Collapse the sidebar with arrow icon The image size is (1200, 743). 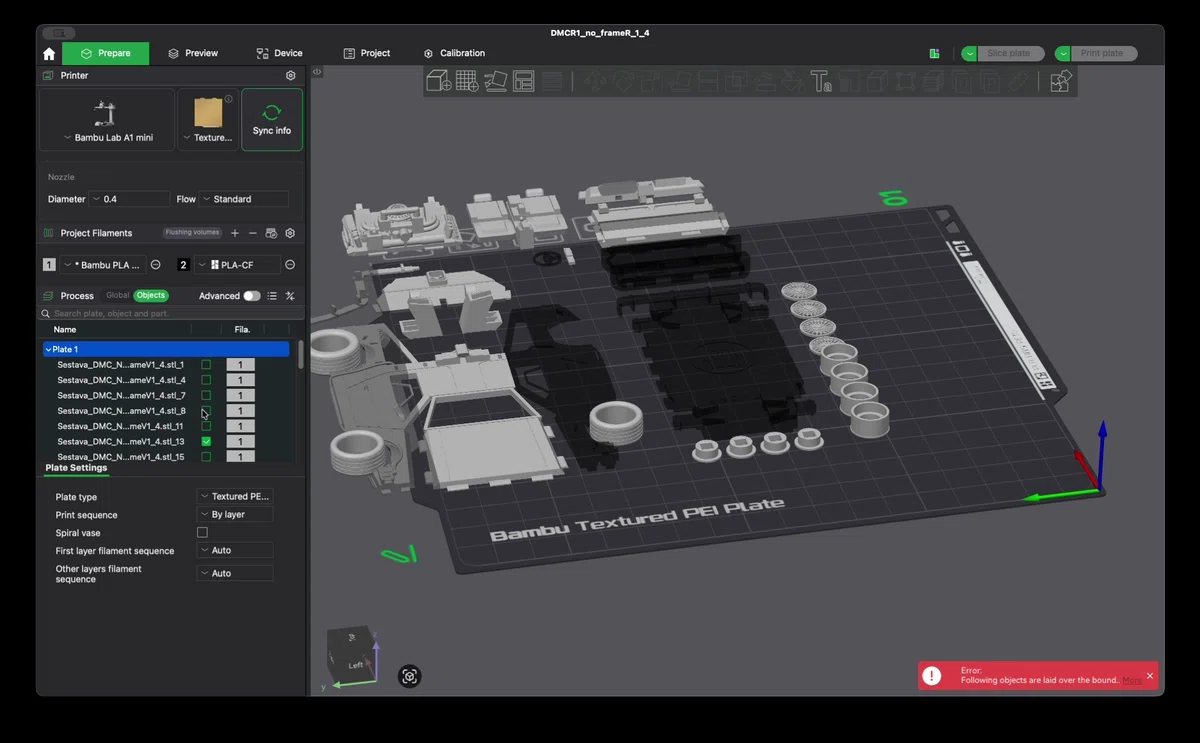pos(317,72)
